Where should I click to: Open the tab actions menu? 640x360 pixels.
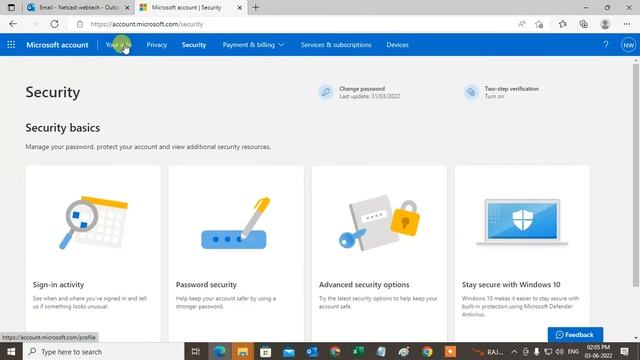tap(11, 7)
